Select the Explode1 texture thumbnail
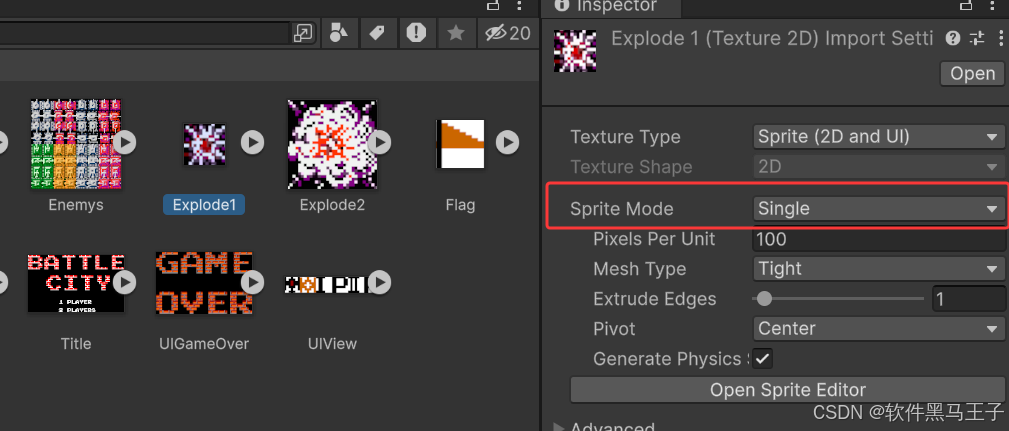Screen dimensions: 1009x431 (x=205, y=145)
